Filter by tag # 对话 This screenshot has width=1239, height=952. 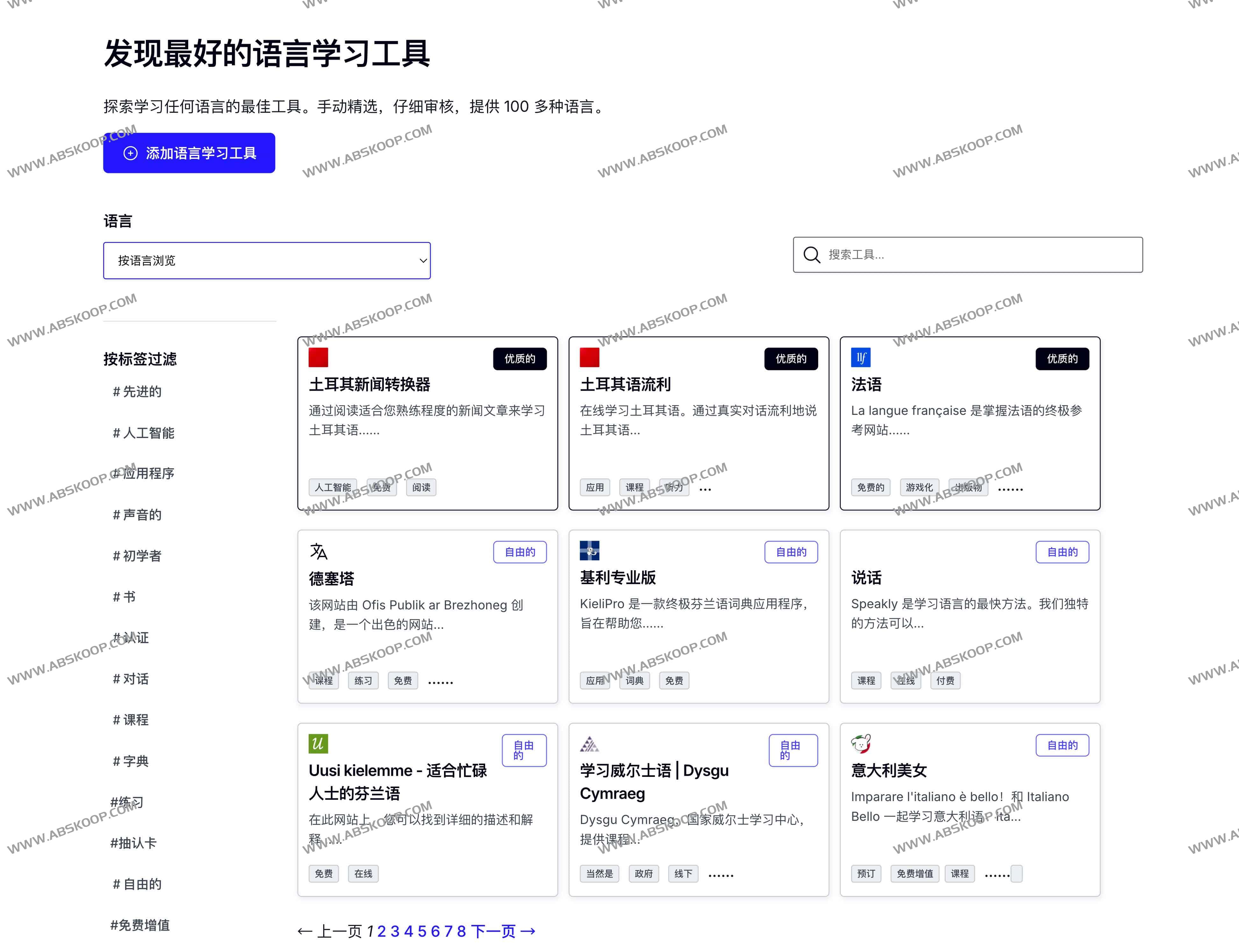131,679
